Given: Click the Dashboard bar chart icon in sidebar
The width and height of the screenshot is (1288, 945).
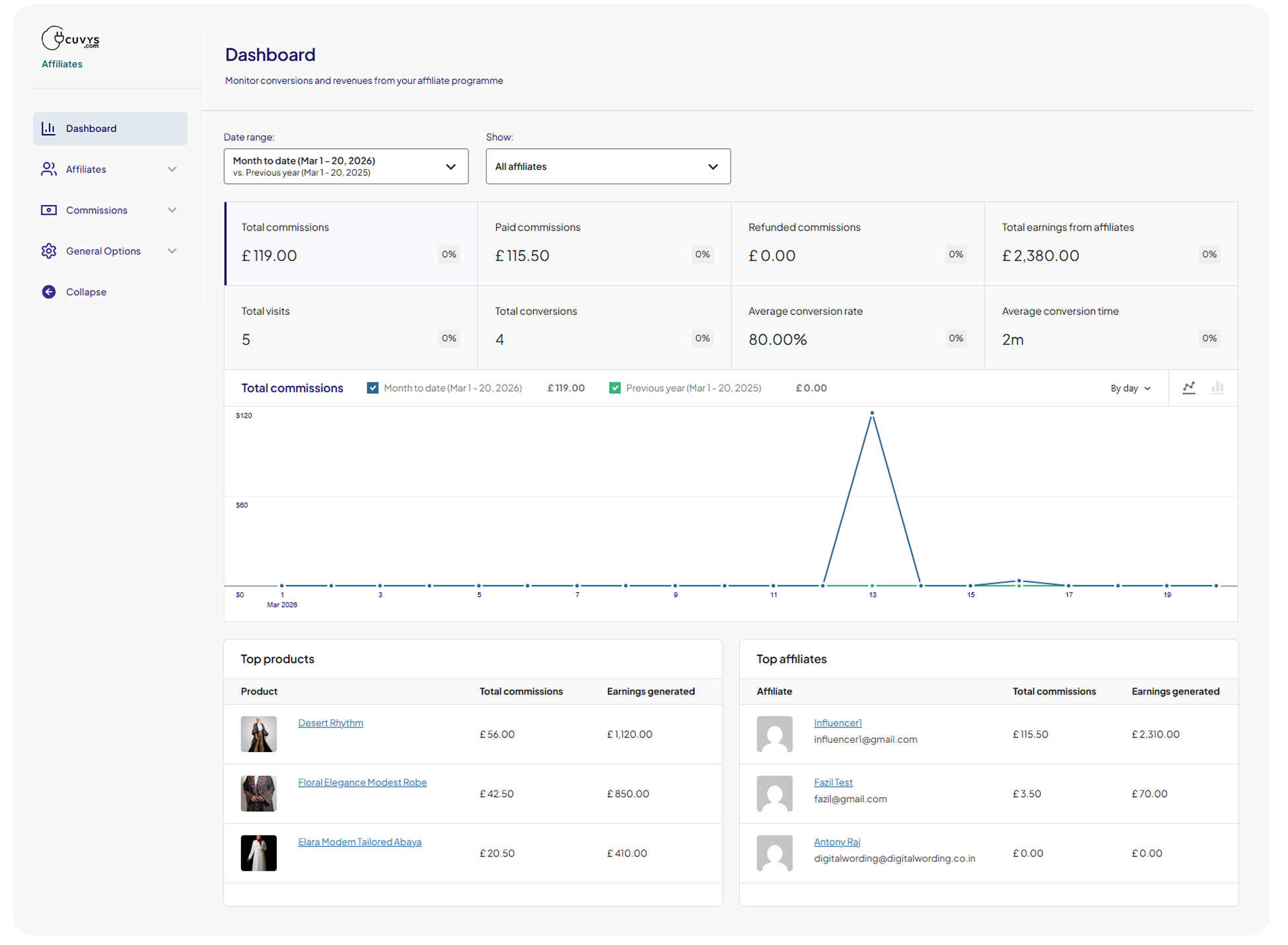Looking at the screenshot, I should (48, 128).
